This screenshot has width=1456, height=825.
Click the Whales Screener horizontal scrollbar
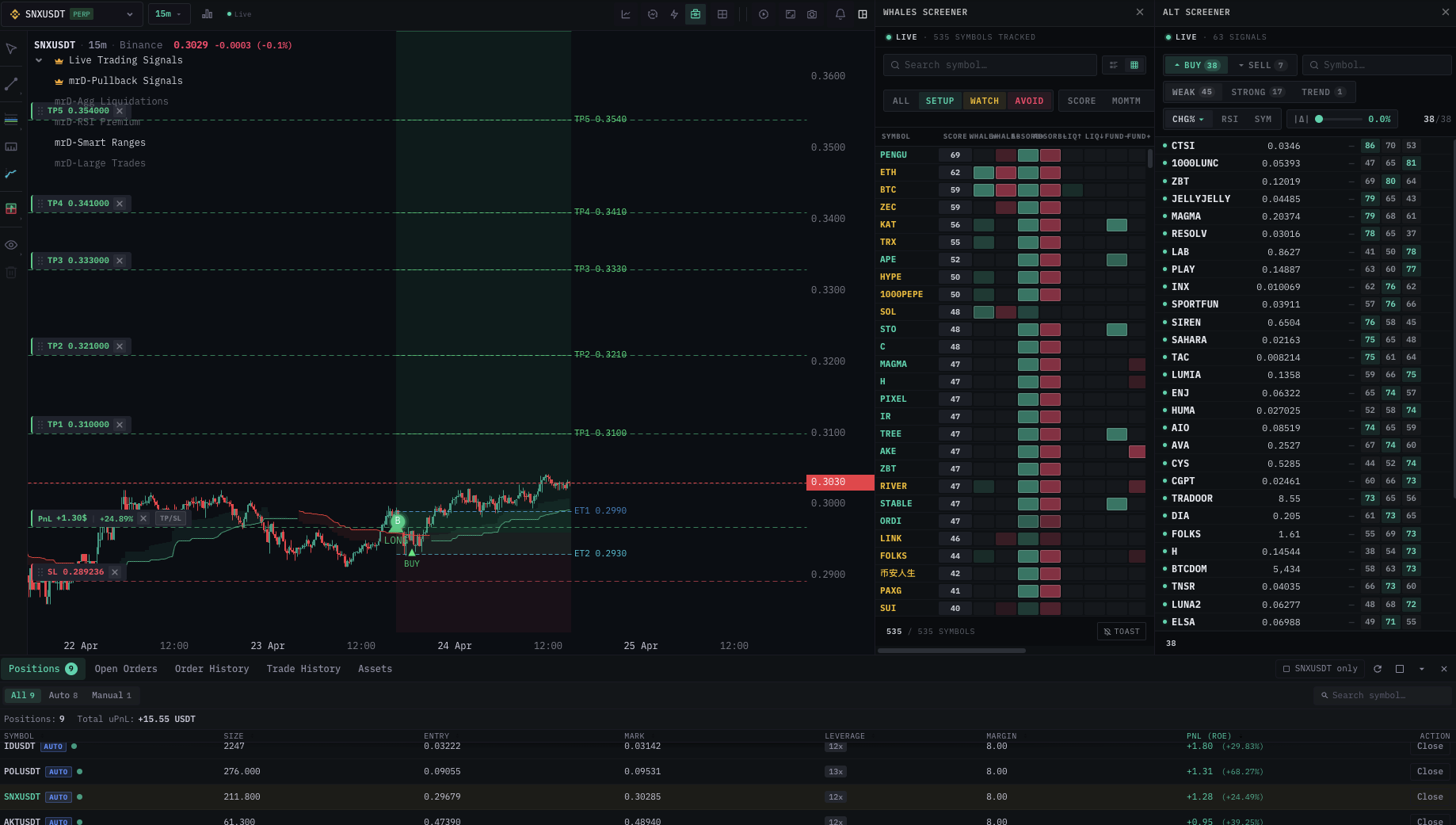pyautogui.click(x=951, y=651)
